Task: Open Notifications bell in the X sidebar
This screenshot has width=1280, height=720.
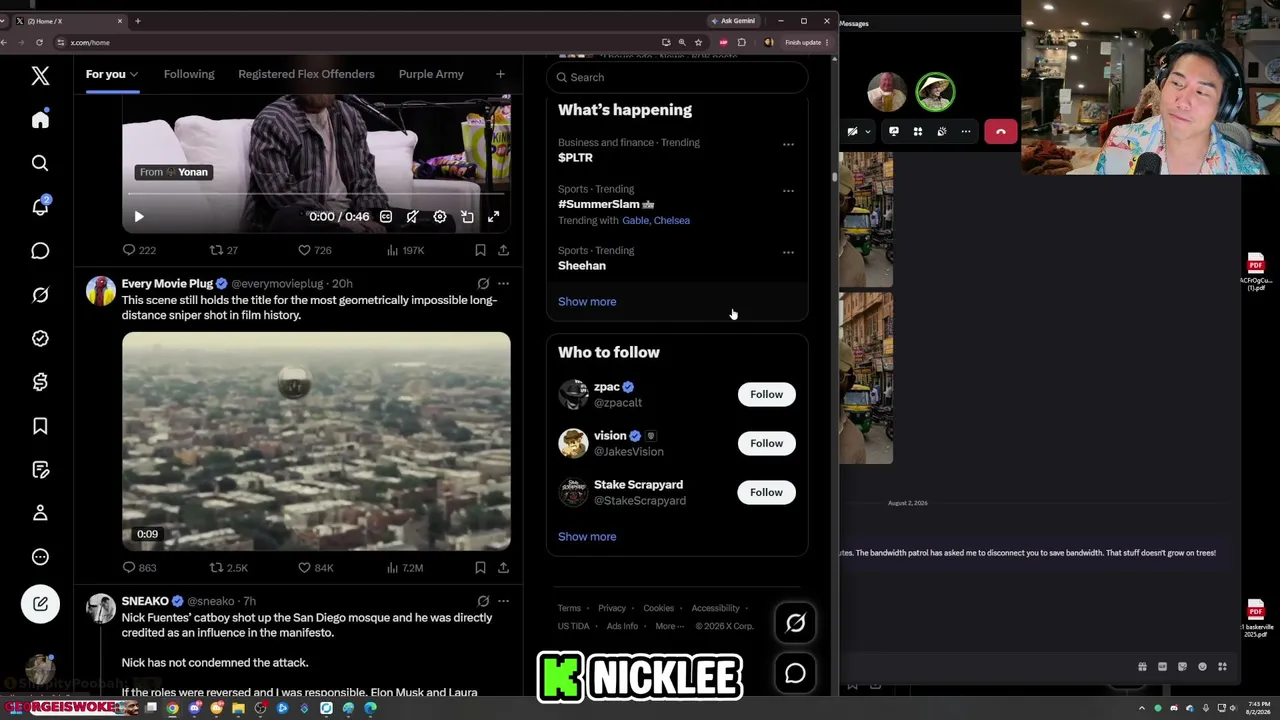Action: pyautogui.click(x=40, y=207)
